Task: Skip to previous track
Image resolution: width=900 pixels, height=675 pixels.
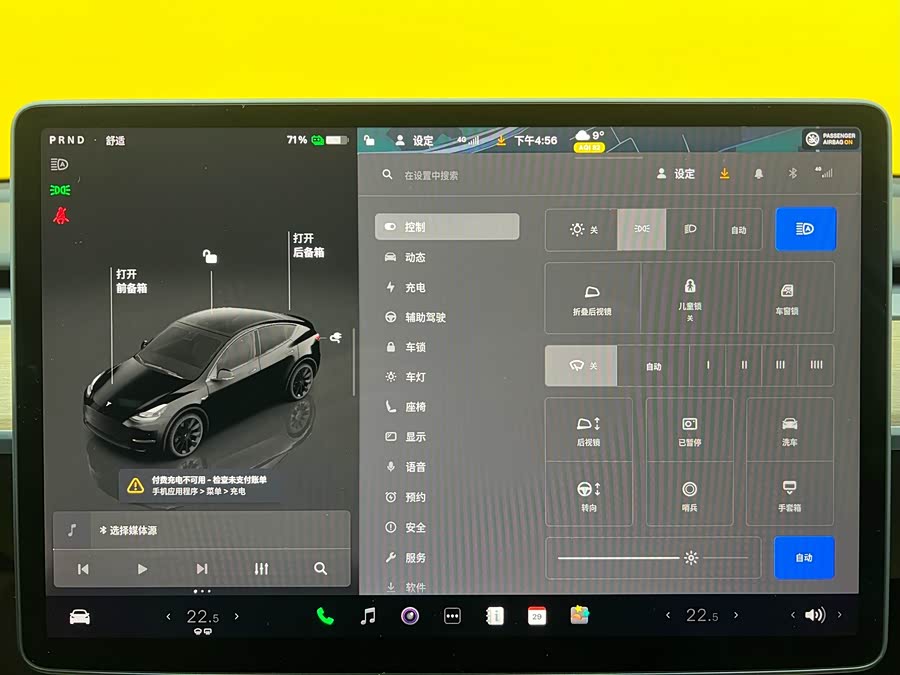Action: click(x=83, y=569)
